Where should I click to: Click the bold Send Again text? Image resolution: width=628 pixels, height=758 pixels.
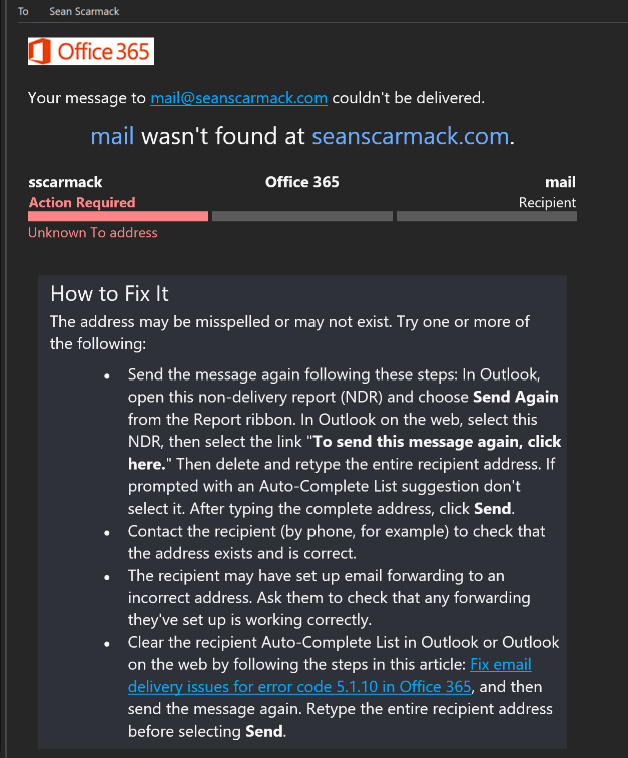pos(515,397)
